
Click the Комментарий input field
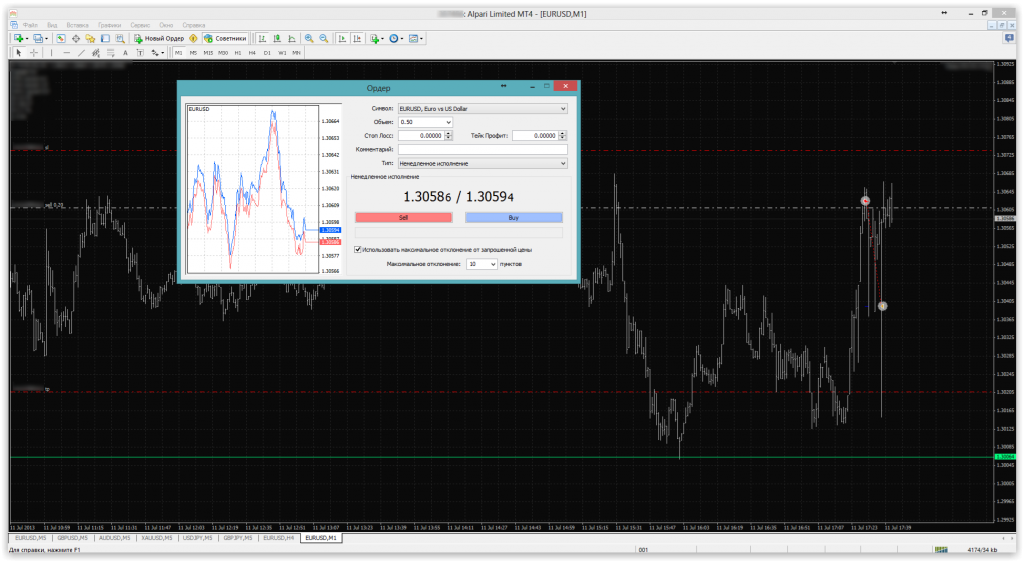(482, 149)
